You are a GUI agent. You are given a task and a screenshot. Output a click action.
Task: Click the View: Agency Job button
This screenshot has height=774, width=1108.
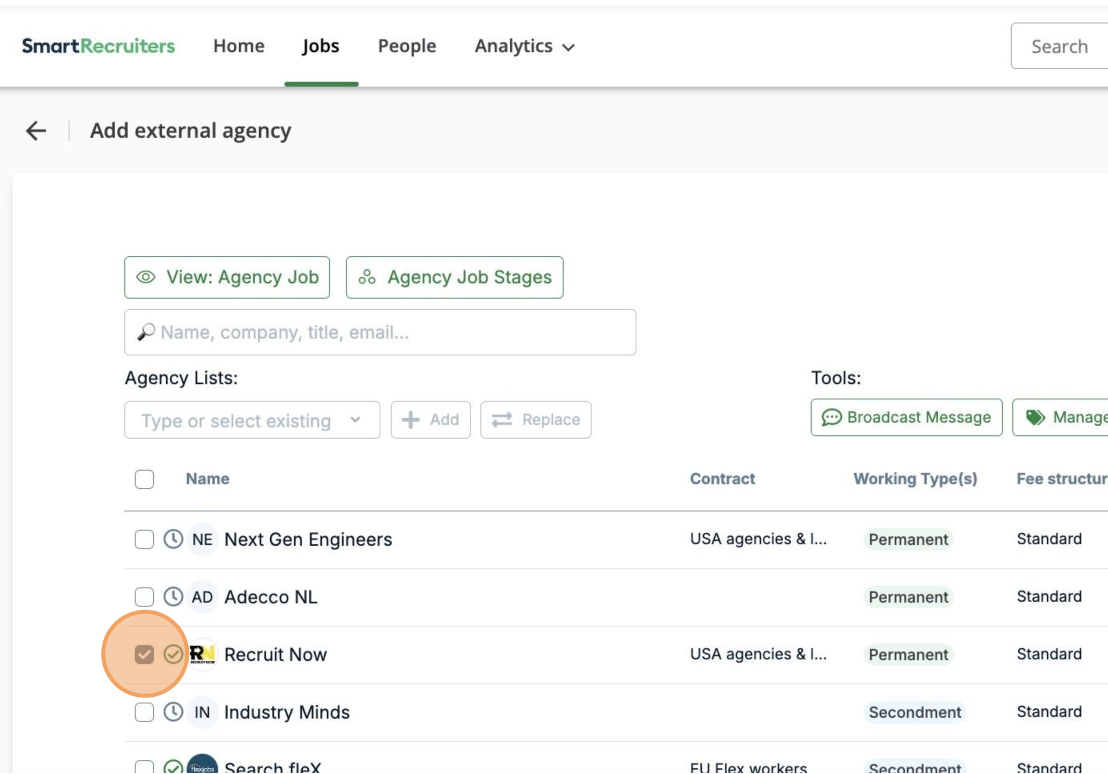click(227, 277)
